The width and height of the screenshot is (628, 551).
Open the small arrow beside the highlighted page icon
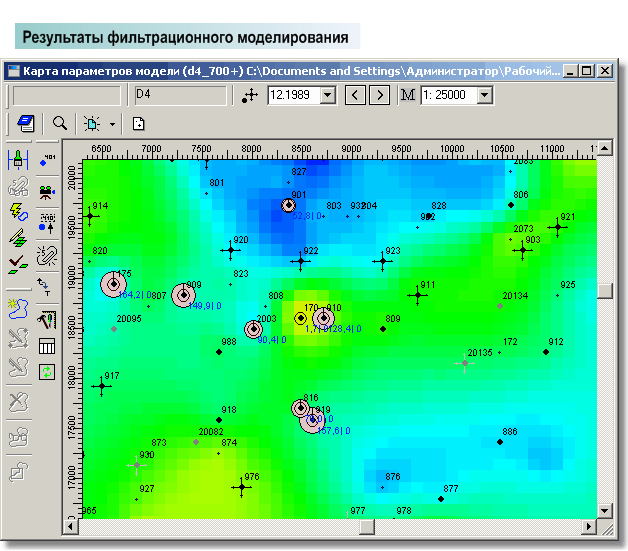tap(113, 124)
